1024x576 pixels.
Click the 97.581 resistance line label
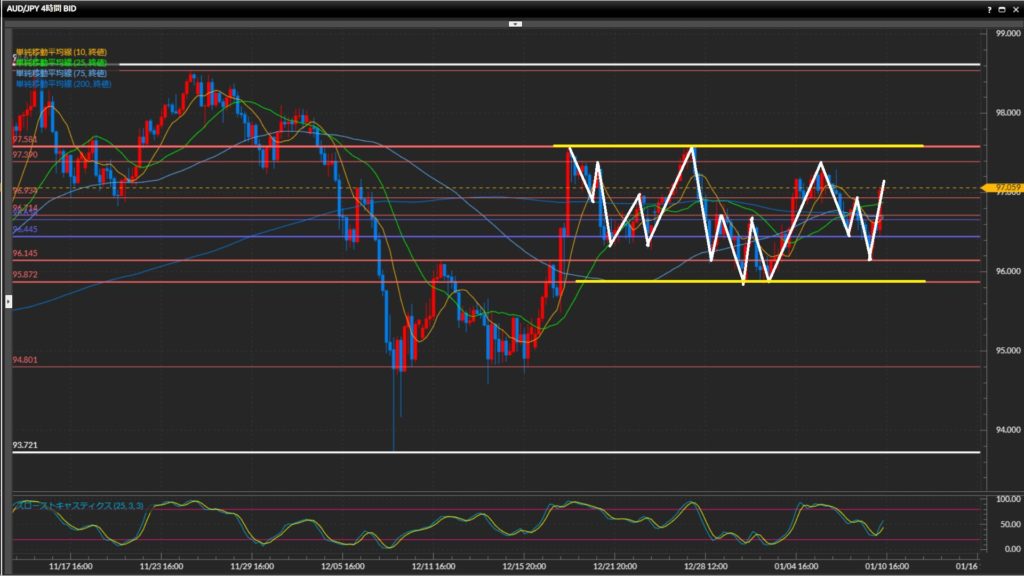pyautogui.click(x=25, y=139)
